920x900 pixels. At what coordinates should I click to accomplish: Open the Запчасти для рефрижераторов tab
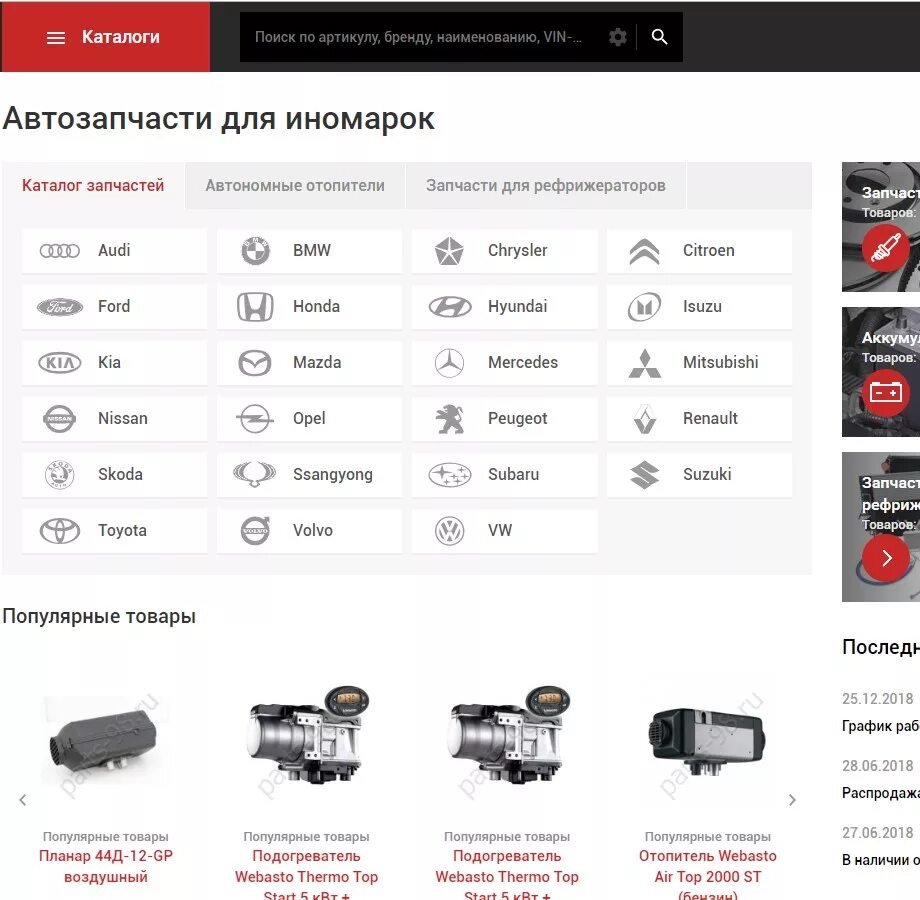coord(546,185)
